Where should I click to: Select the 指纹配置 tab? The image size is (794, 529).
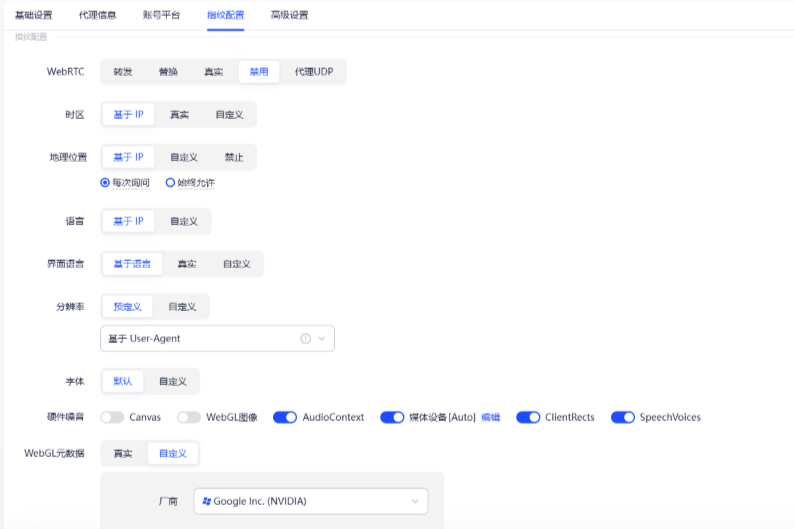pos(225,15)
